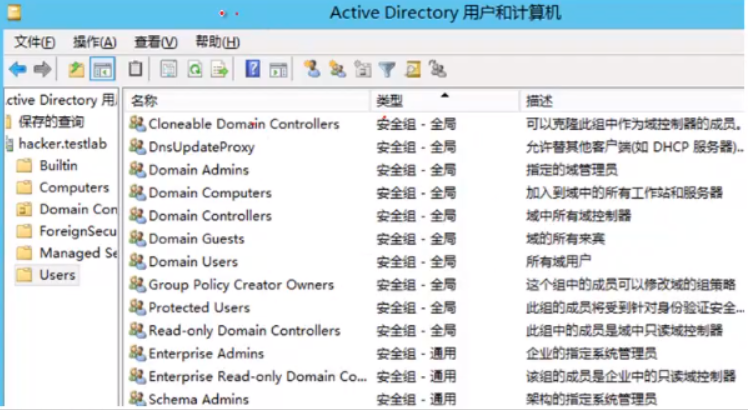Click the Up one level folder icon

point(76,70)
